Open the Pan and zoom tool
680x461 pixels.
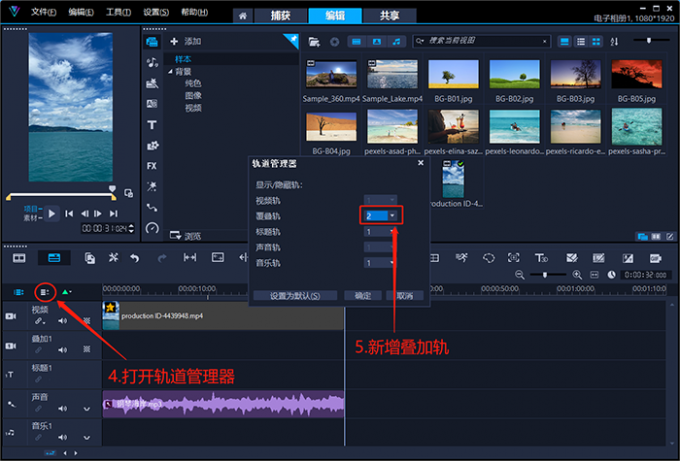coord(513,258)
